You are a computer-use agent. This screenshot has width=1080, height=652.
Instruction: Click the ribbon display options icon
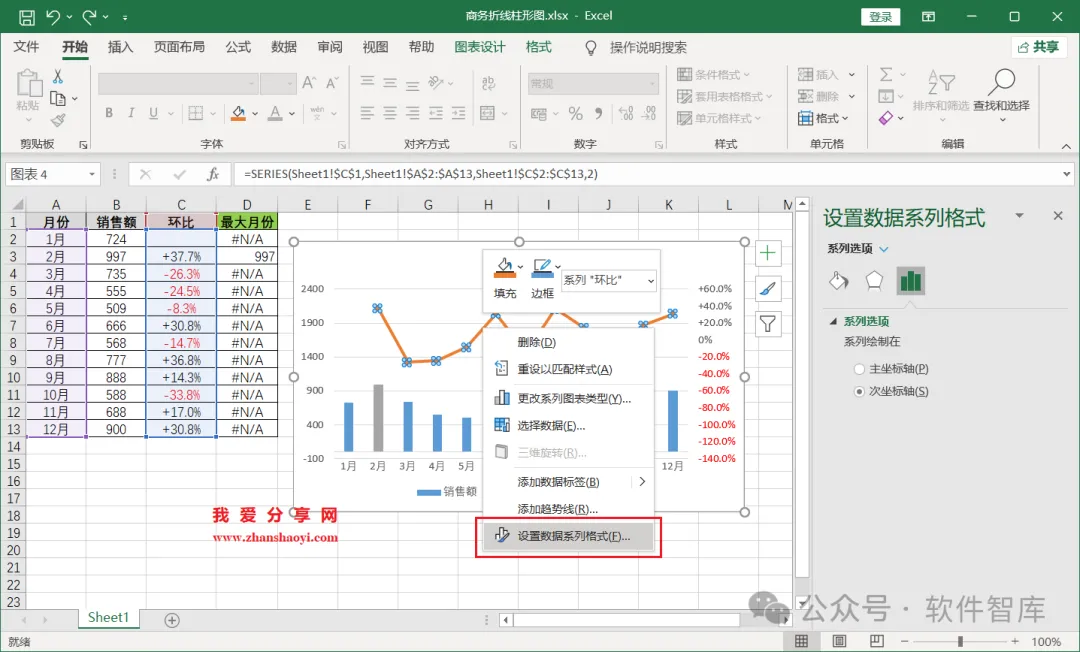[928, 17]
